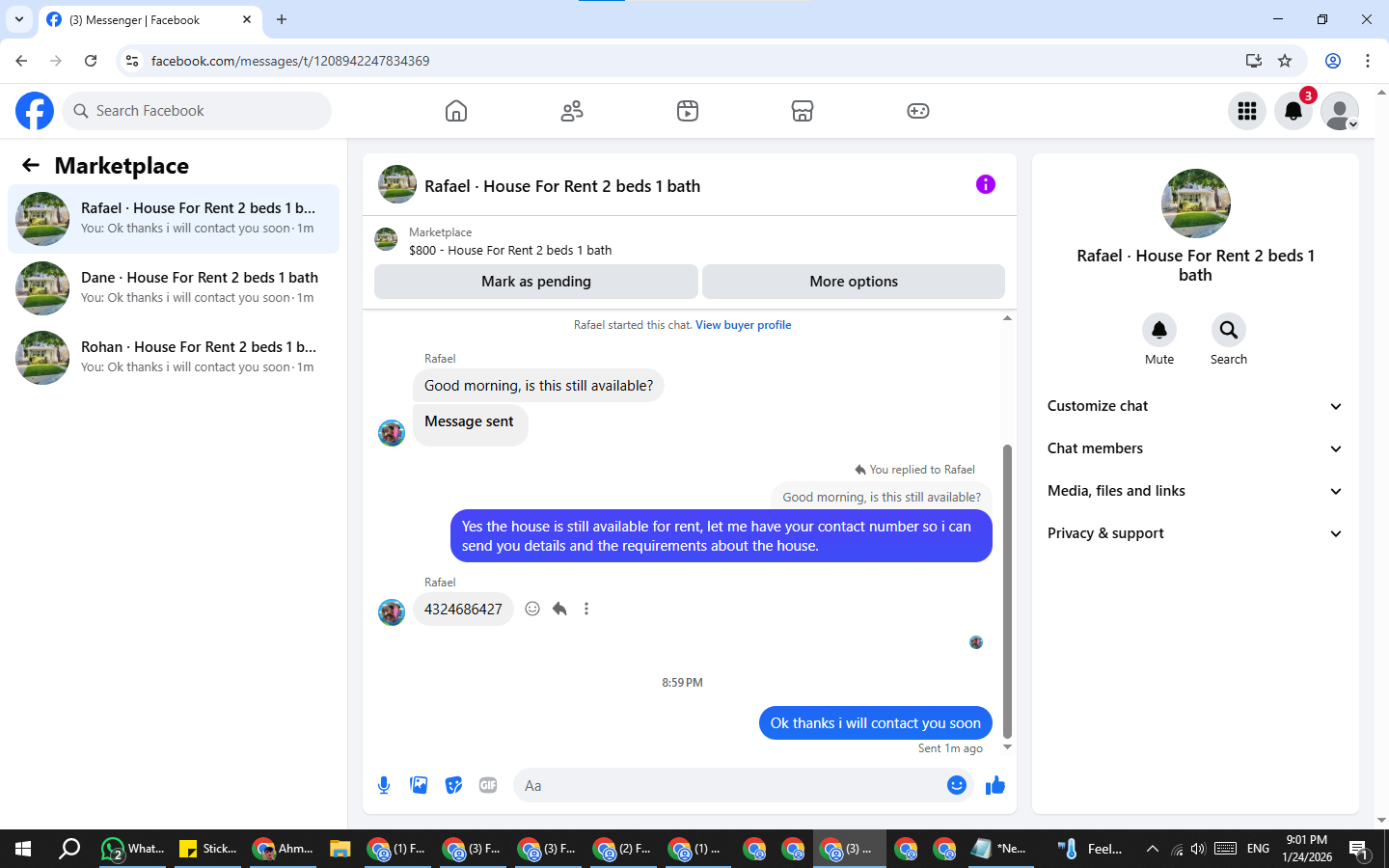Screen dimensions: 1389x868
Task: Click the taskbar volume icon
Action: click(x=1198, y=849)
